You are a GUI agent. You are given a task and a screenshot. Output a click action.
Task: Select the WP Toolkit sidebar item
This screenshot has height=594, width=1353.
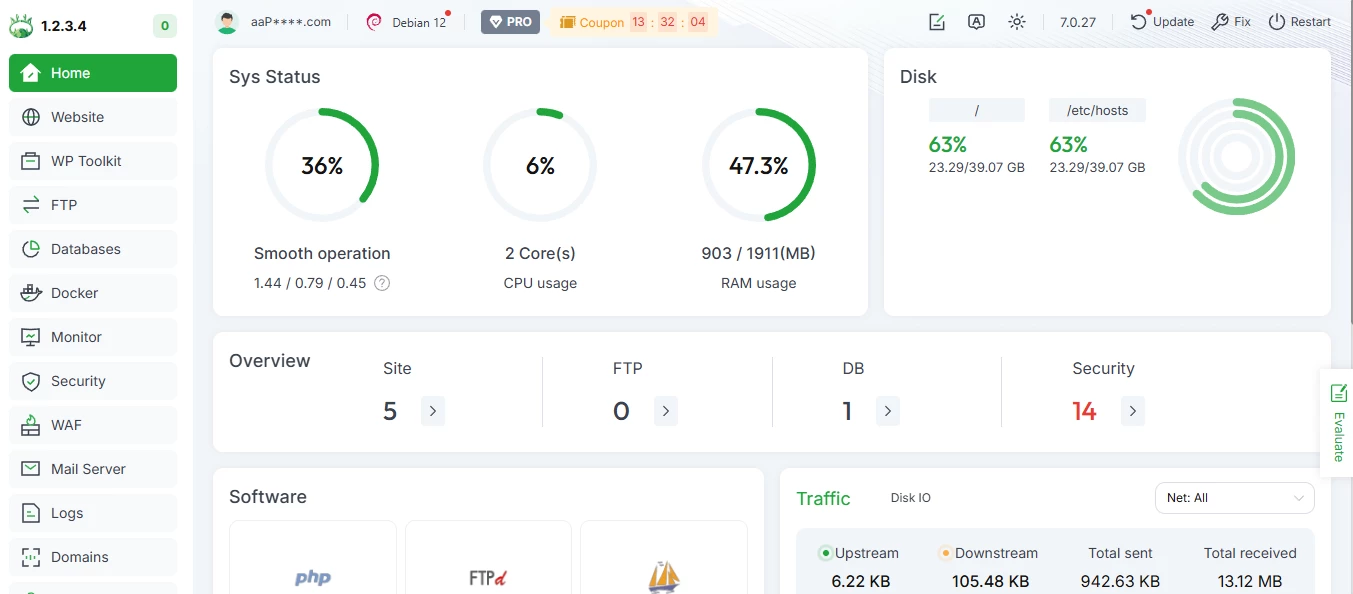point(87,161)
